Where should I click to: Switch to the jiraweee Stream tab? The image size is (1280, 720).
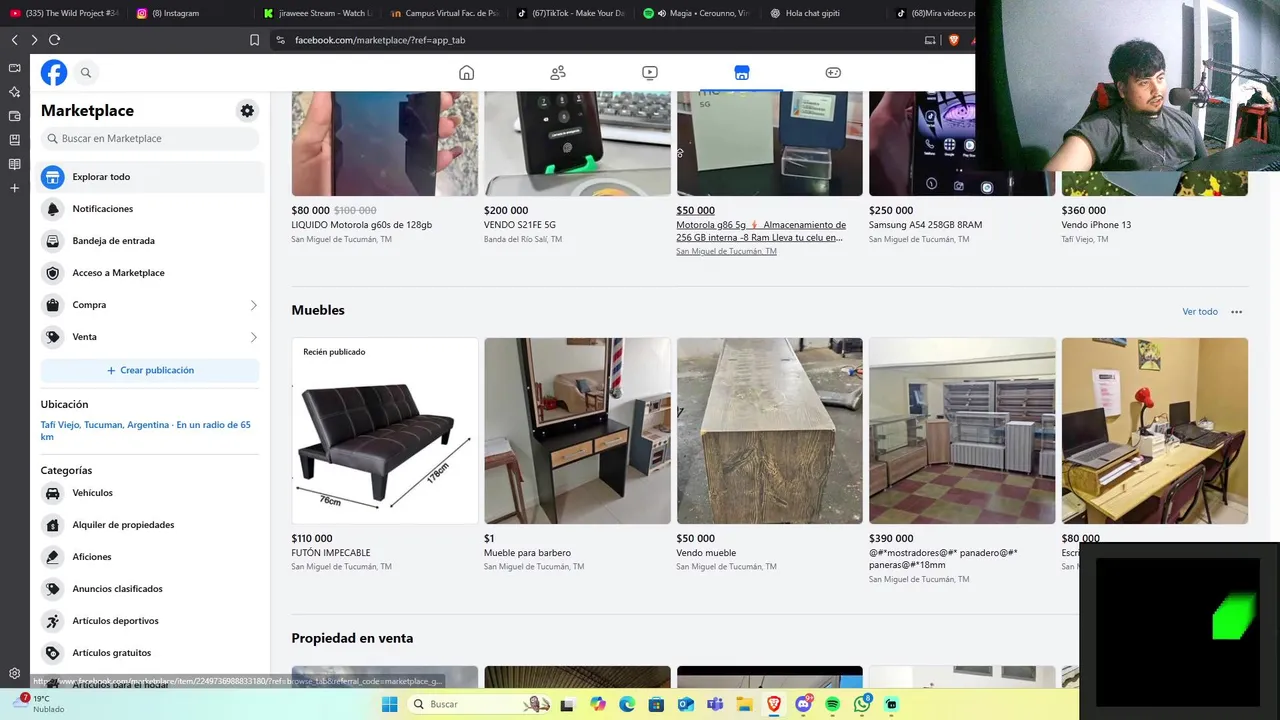[x=317, y=13]
